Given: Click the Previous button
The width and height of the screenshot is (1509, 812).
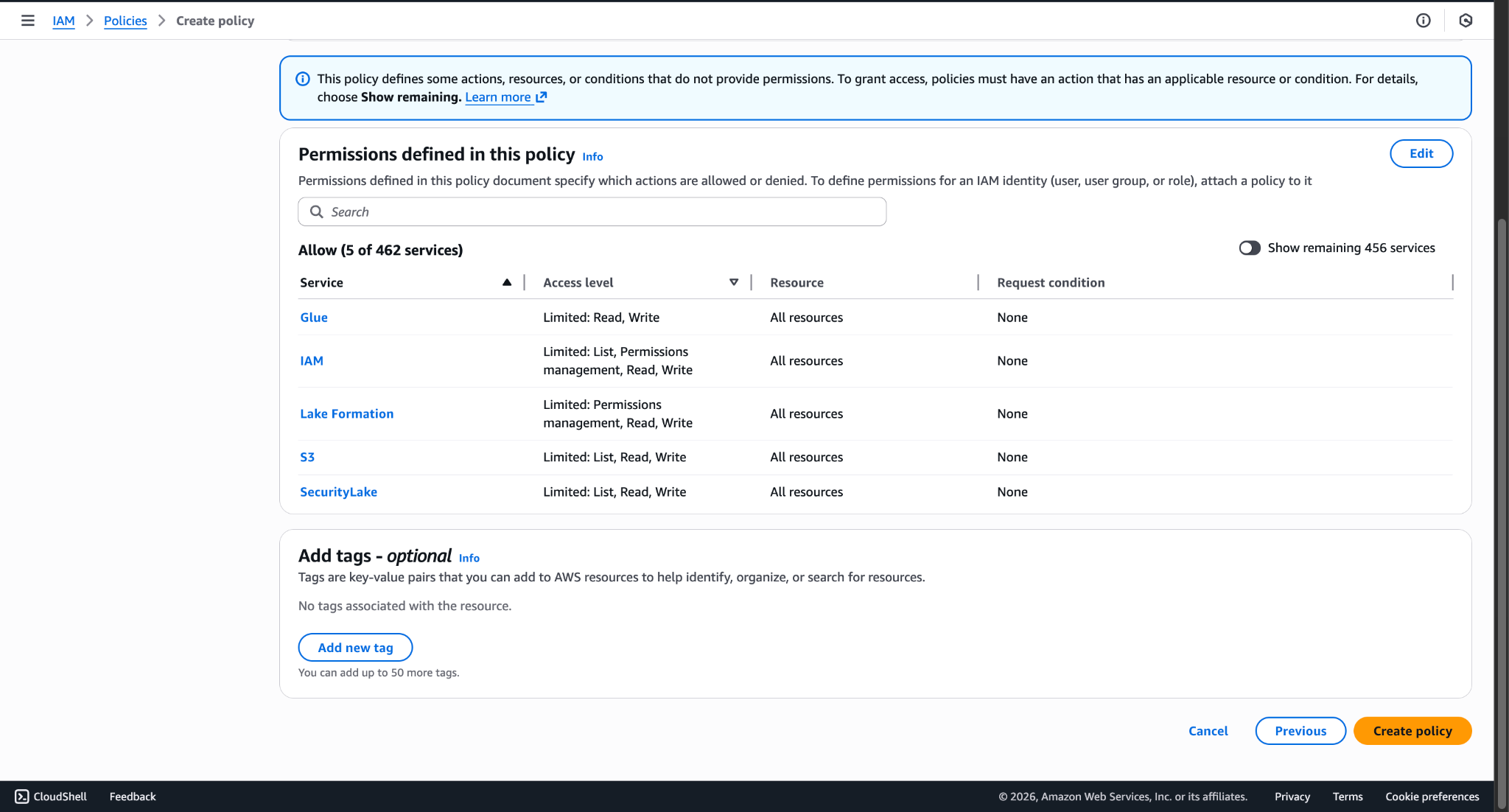Looking at the screenshot, I should pyautogui.click(x=1300, y=731).
